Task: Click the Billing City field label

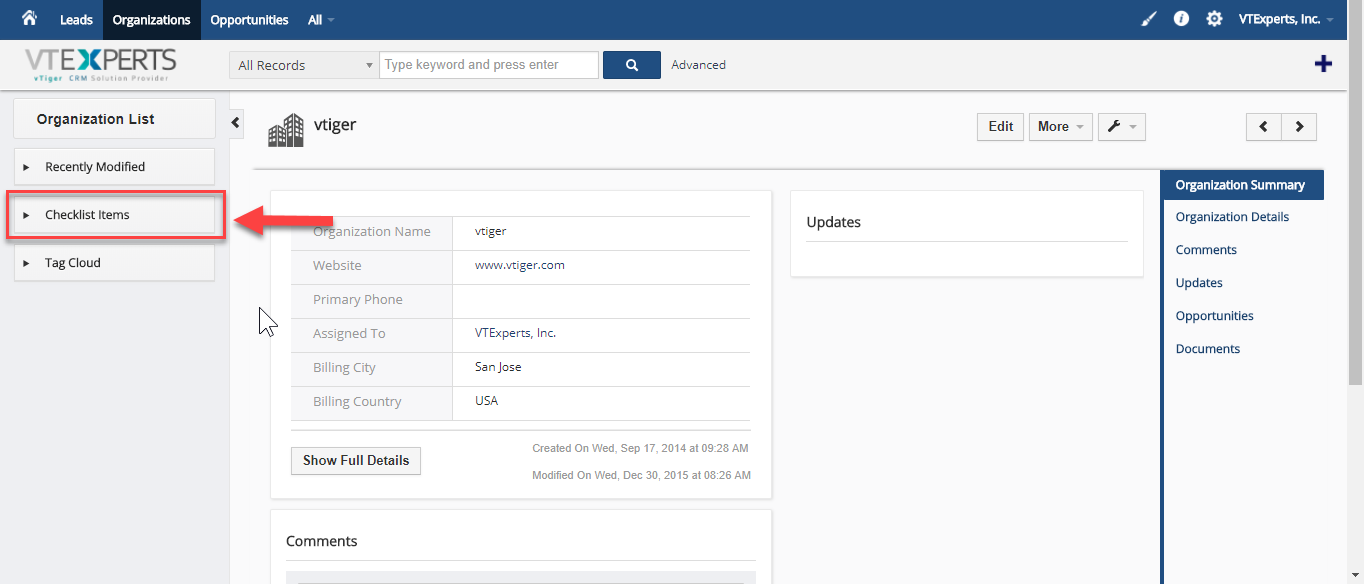Action: pos(344,367)
